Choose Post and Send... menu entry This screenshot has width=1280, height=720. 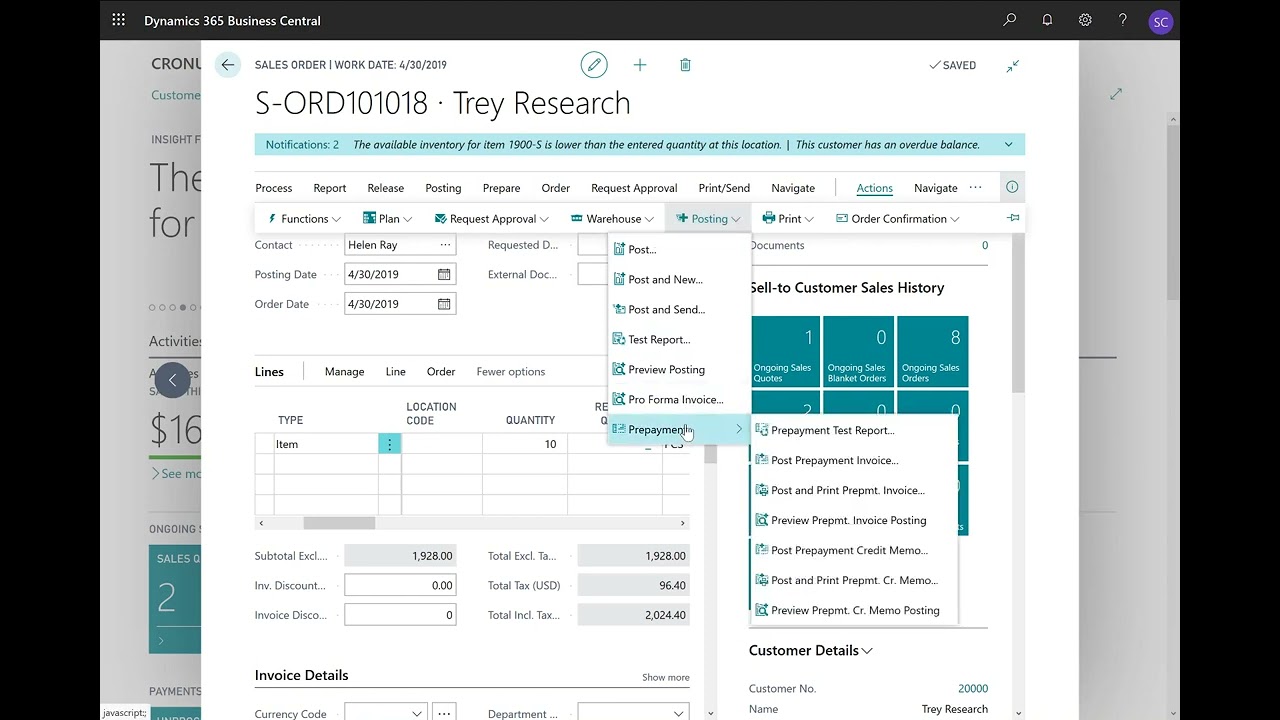pos(678,309)
